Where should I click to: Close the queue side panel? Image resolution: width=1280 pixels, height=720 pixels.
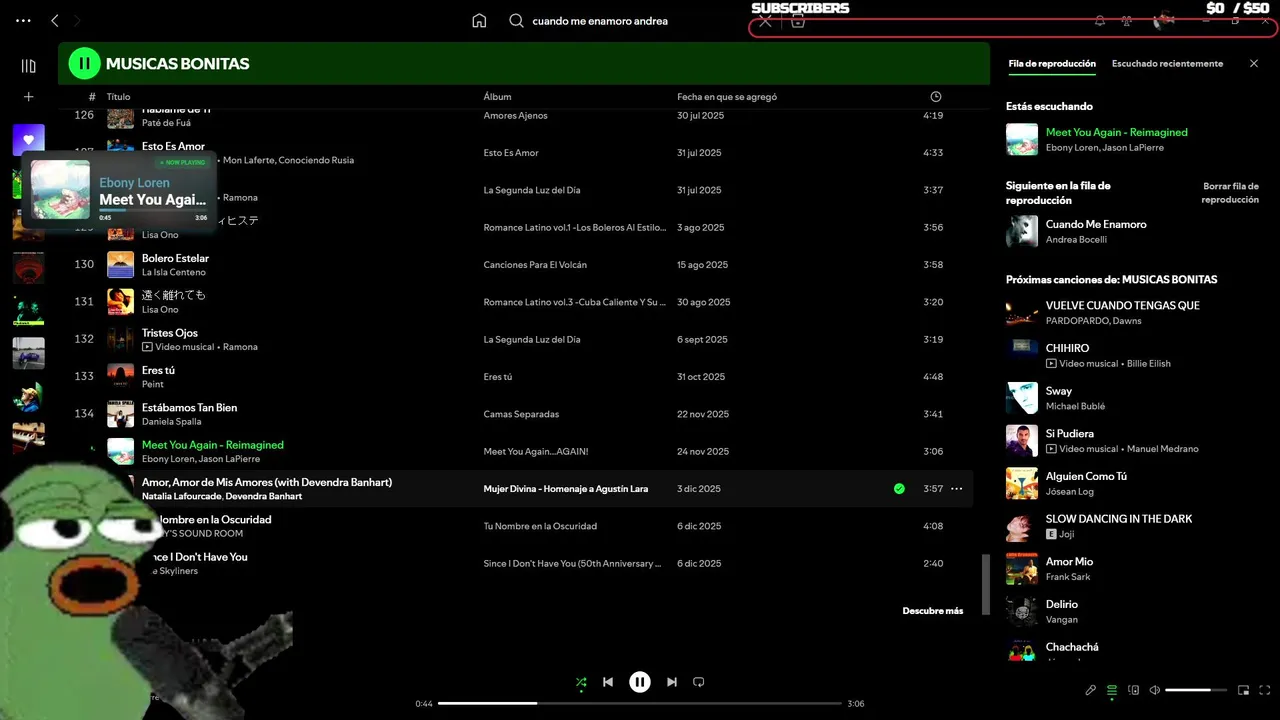[1254, 63]
